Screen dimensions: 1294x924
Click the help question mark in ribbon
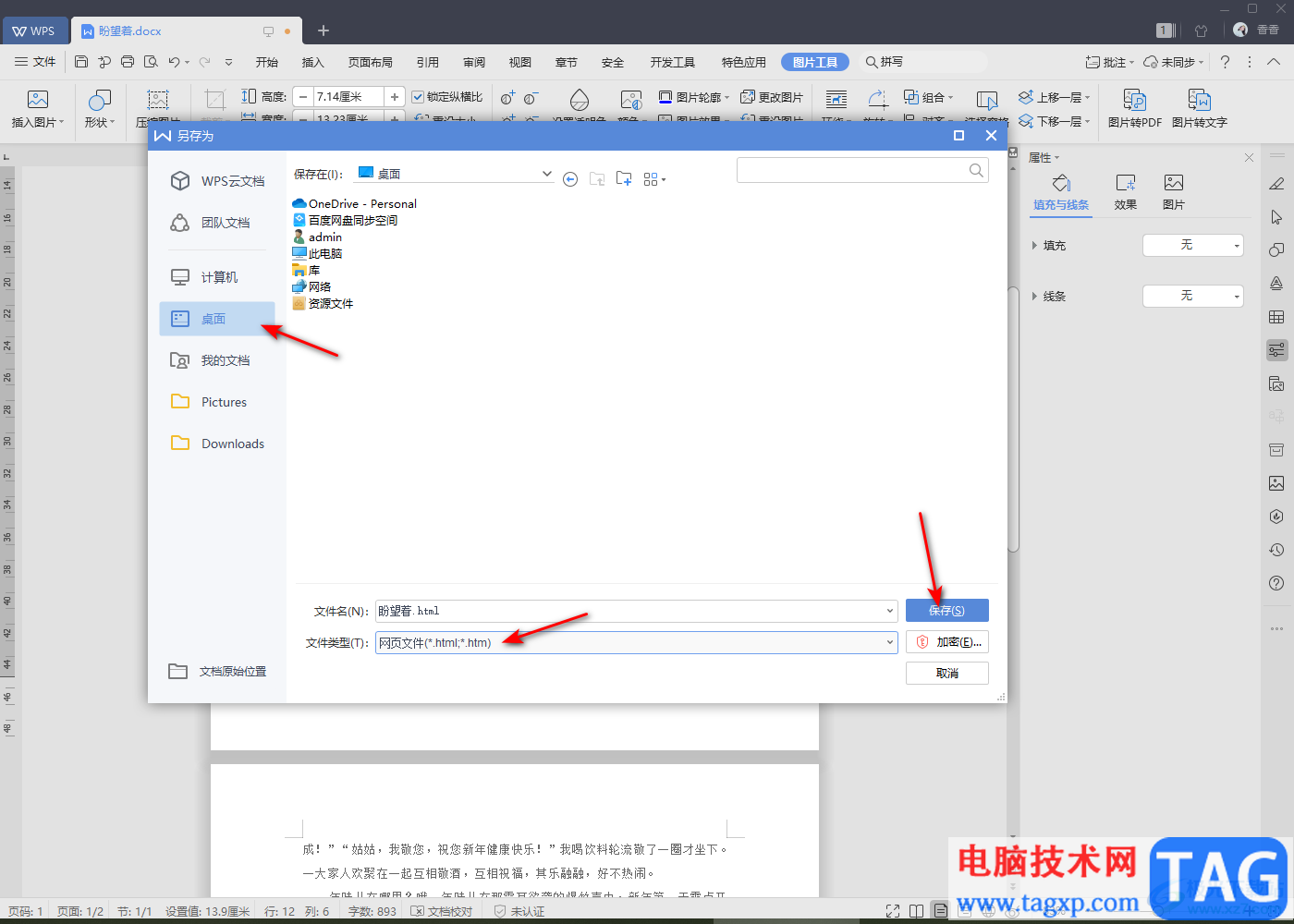click(x=1225, y=62)
